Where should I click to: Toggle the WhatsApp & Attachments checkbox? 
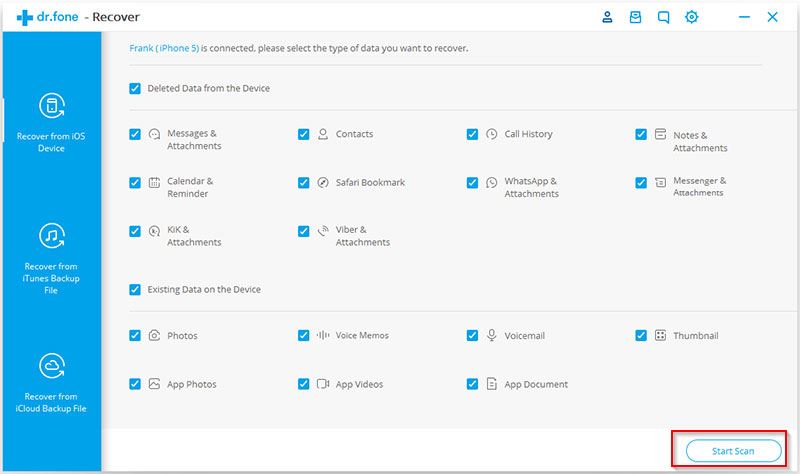point(472,183)
